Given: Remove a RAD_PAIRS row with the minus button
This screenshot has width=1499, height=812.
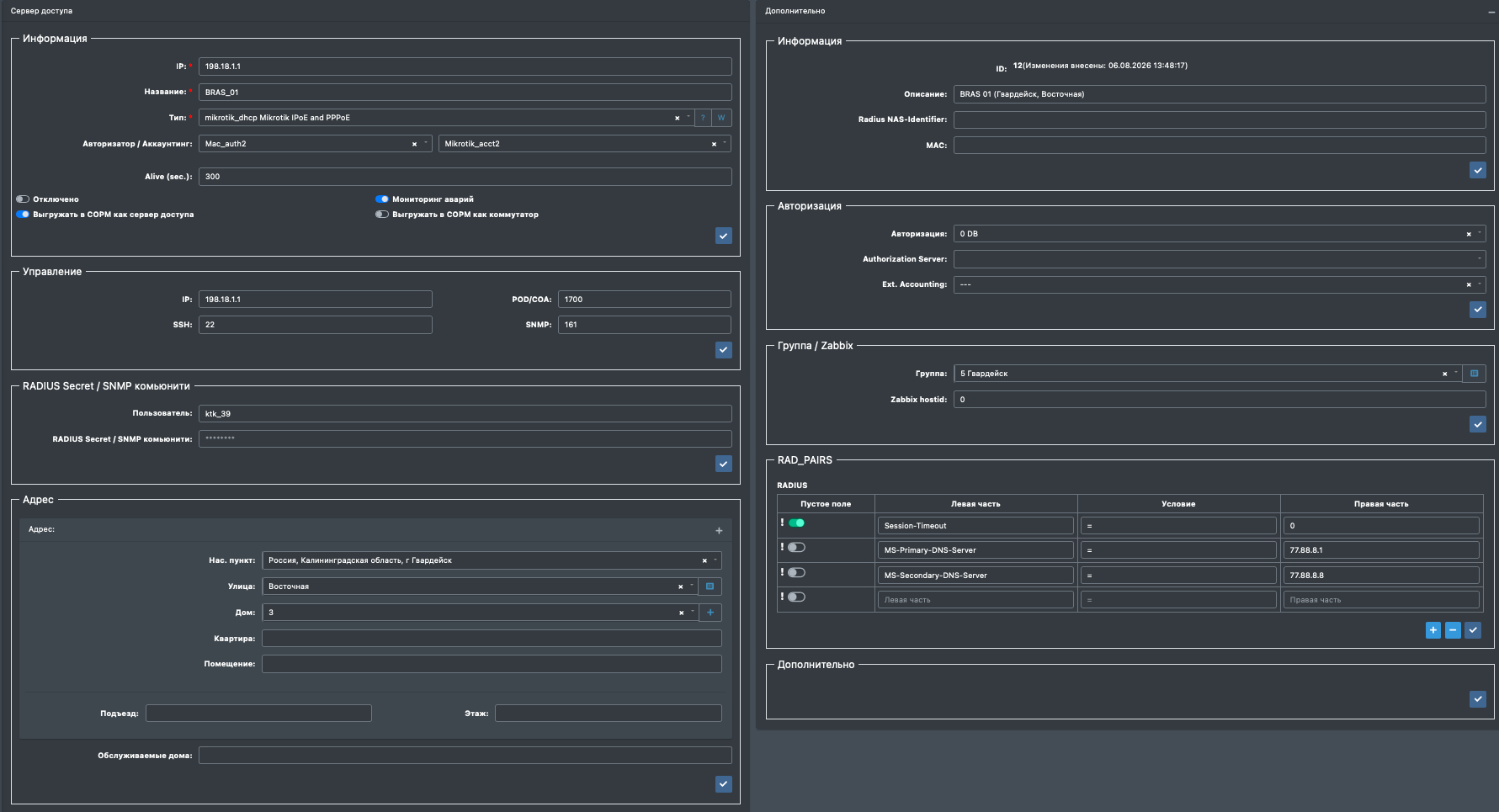Looking at the screenshot, I should pos(1453,630).
